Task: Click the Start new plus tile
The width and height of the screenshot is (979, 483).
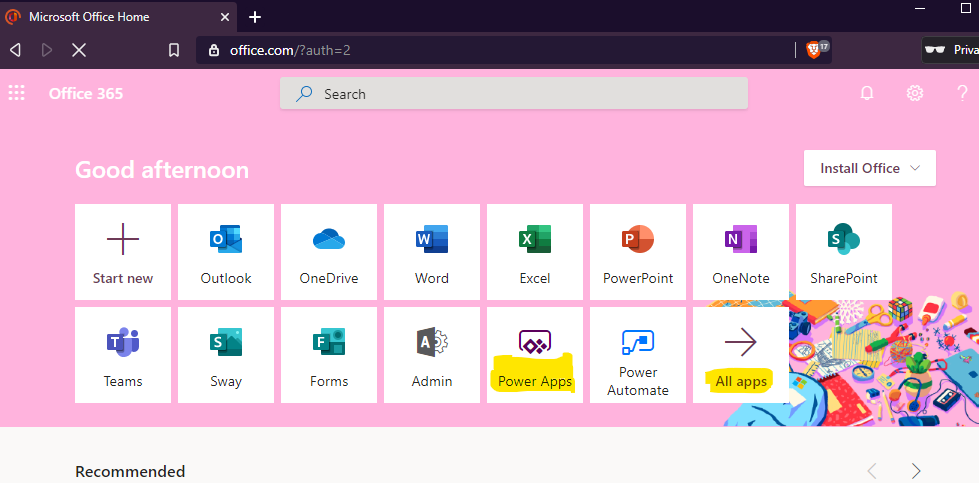Action: click(123, 252)
